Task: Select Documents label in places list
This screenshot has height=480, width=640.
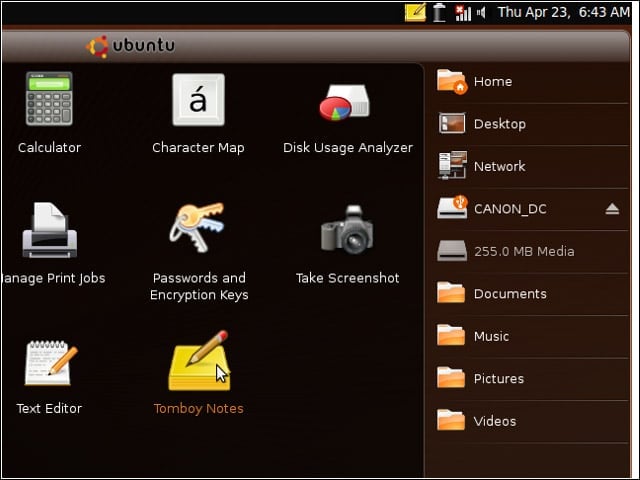Action: tap(510, 294)
